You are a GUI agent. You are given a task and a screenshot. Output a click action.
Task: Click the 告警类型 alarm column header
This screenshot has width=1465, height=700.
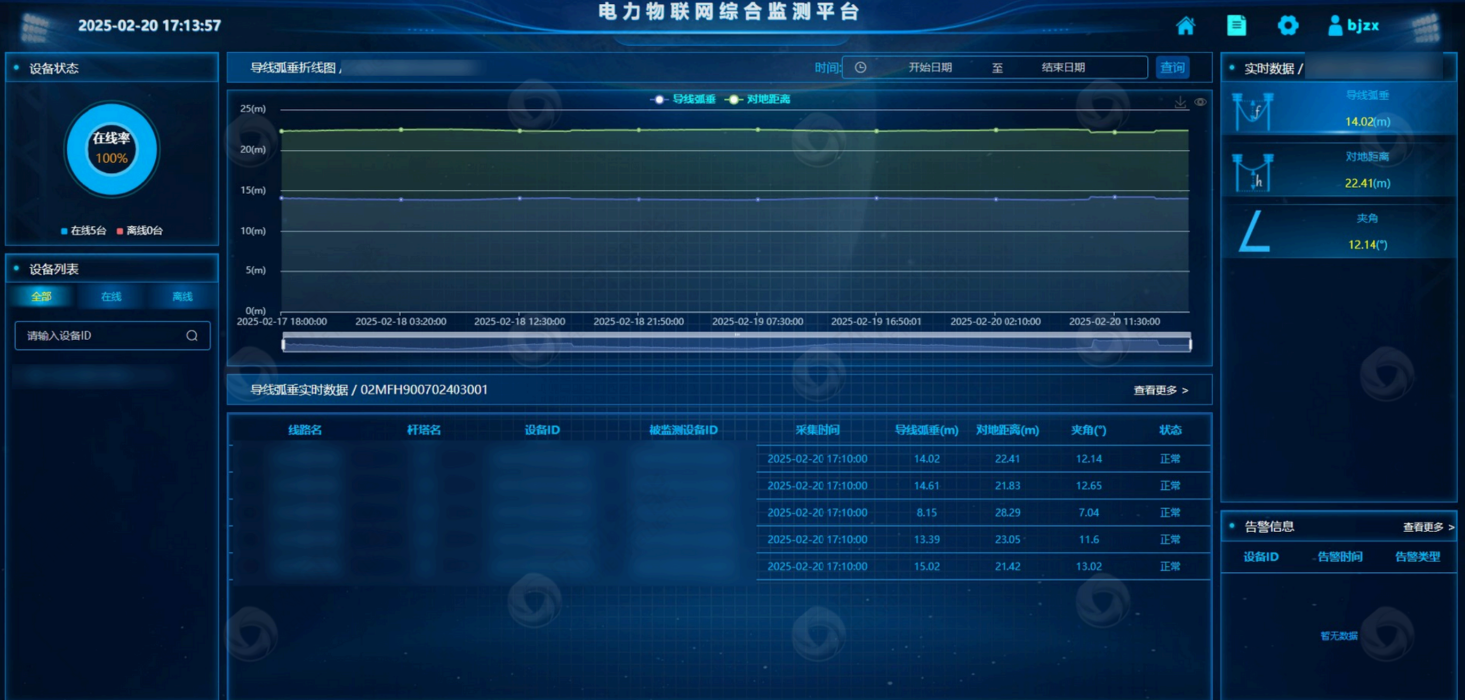(x=1417, y=557)
